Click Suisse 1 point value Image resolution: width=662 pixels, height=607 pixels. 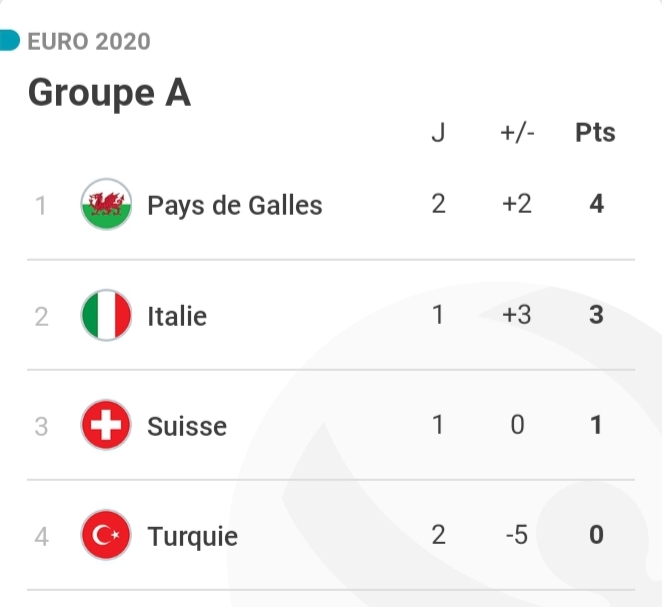click(x=596, y=426)
